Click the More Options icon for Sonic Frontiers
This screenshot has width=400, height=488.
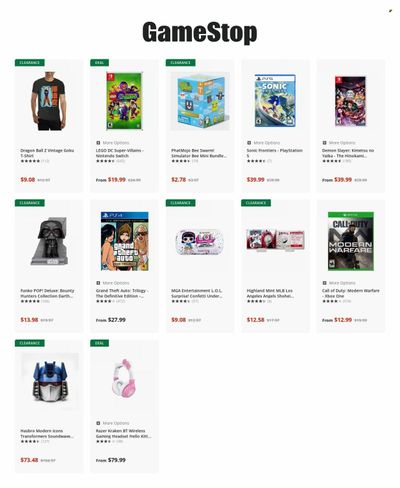click(249, 143)
